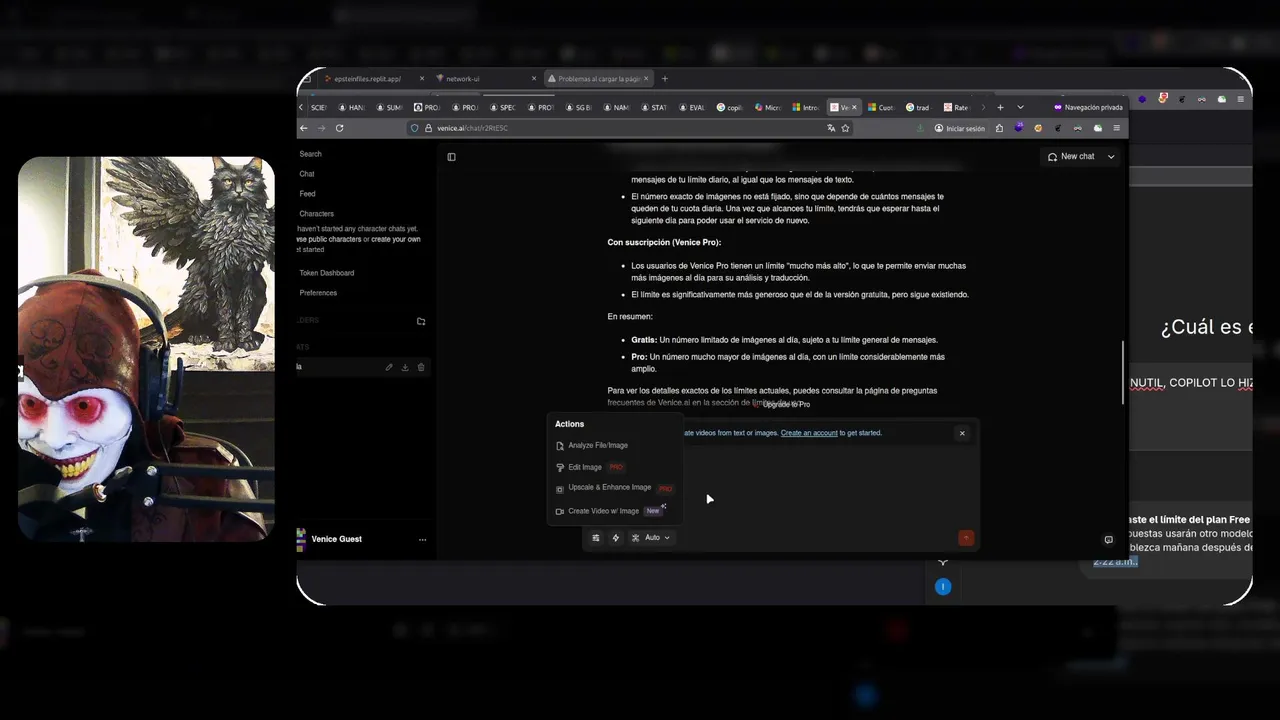
Task: Reload the venice.ai page
Action: click(x=340, y=128)
